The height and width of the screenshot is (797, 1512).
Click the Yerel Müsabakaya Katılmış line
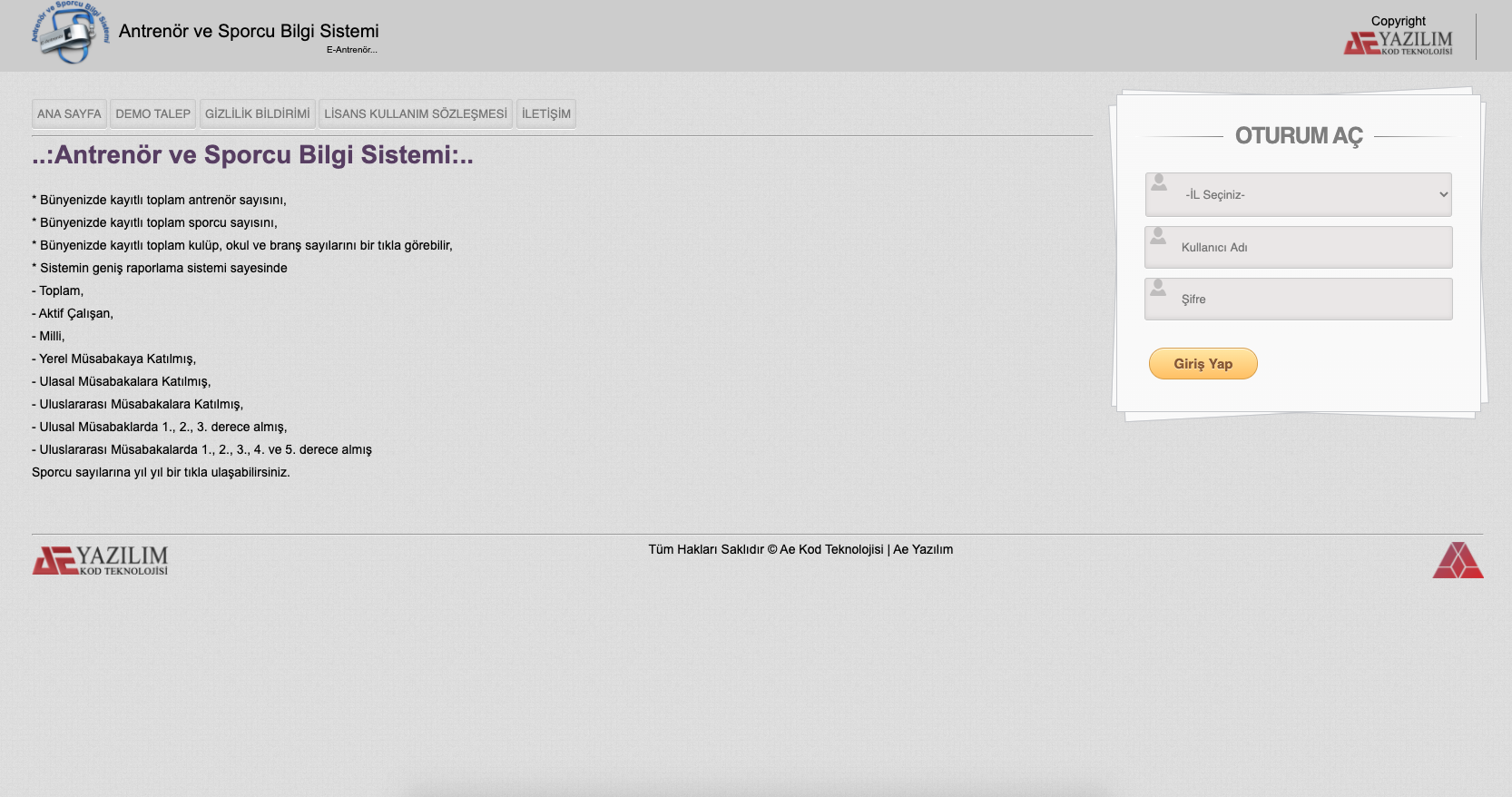113,359
